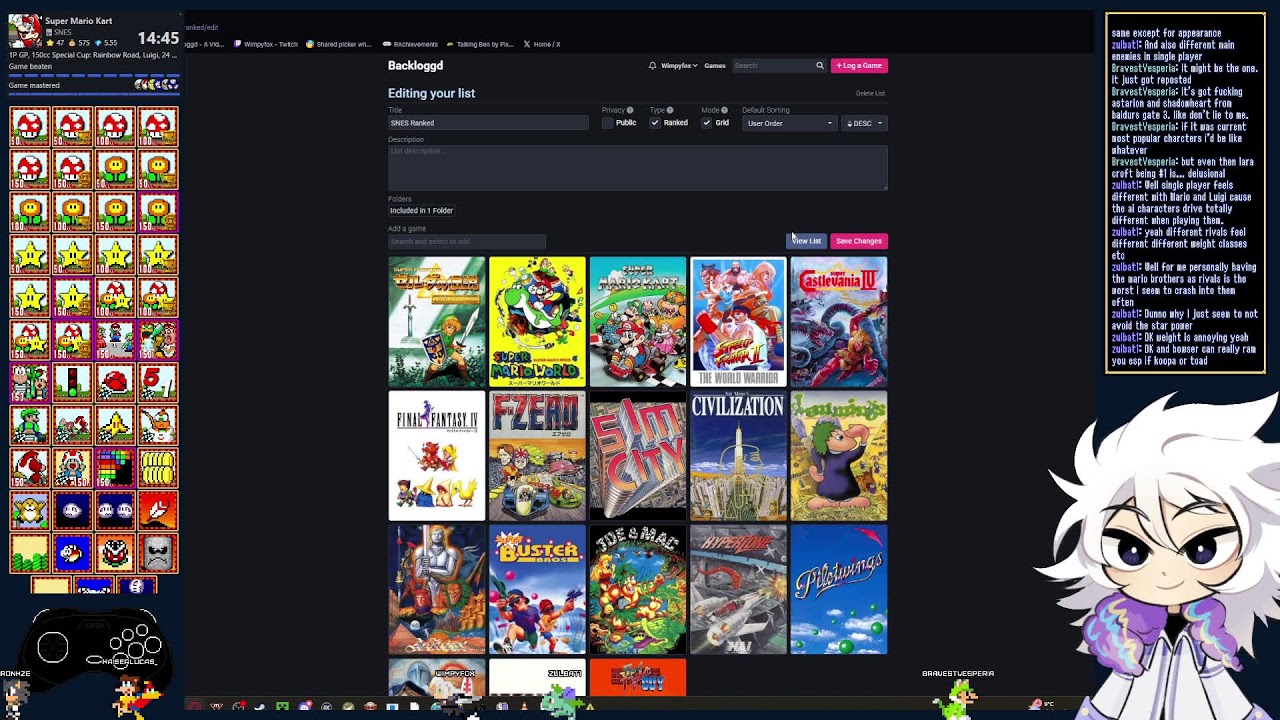The width and height of the screenshot is (1280, 720).
Task: Click the Delete List link
Action: tap(870, 93)
